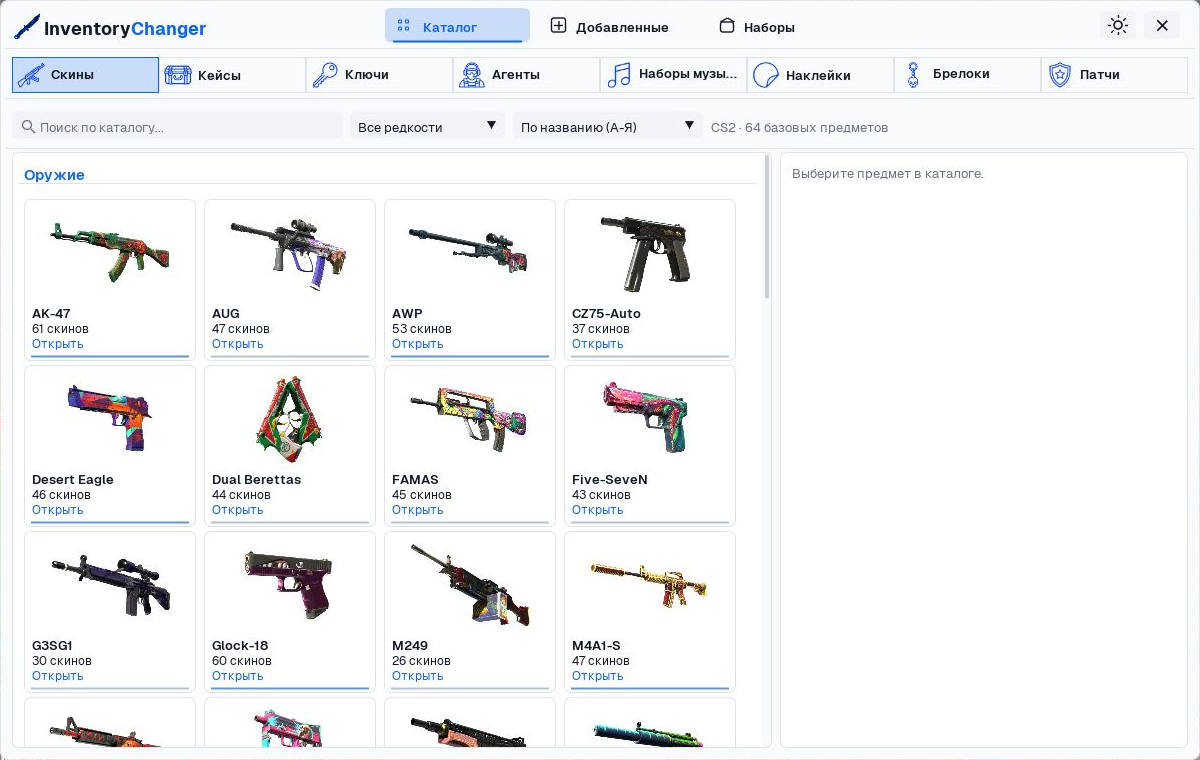Click the '60 скинов' count under Glock-18
Viewport: 1200px width, 760px height.
242,661
